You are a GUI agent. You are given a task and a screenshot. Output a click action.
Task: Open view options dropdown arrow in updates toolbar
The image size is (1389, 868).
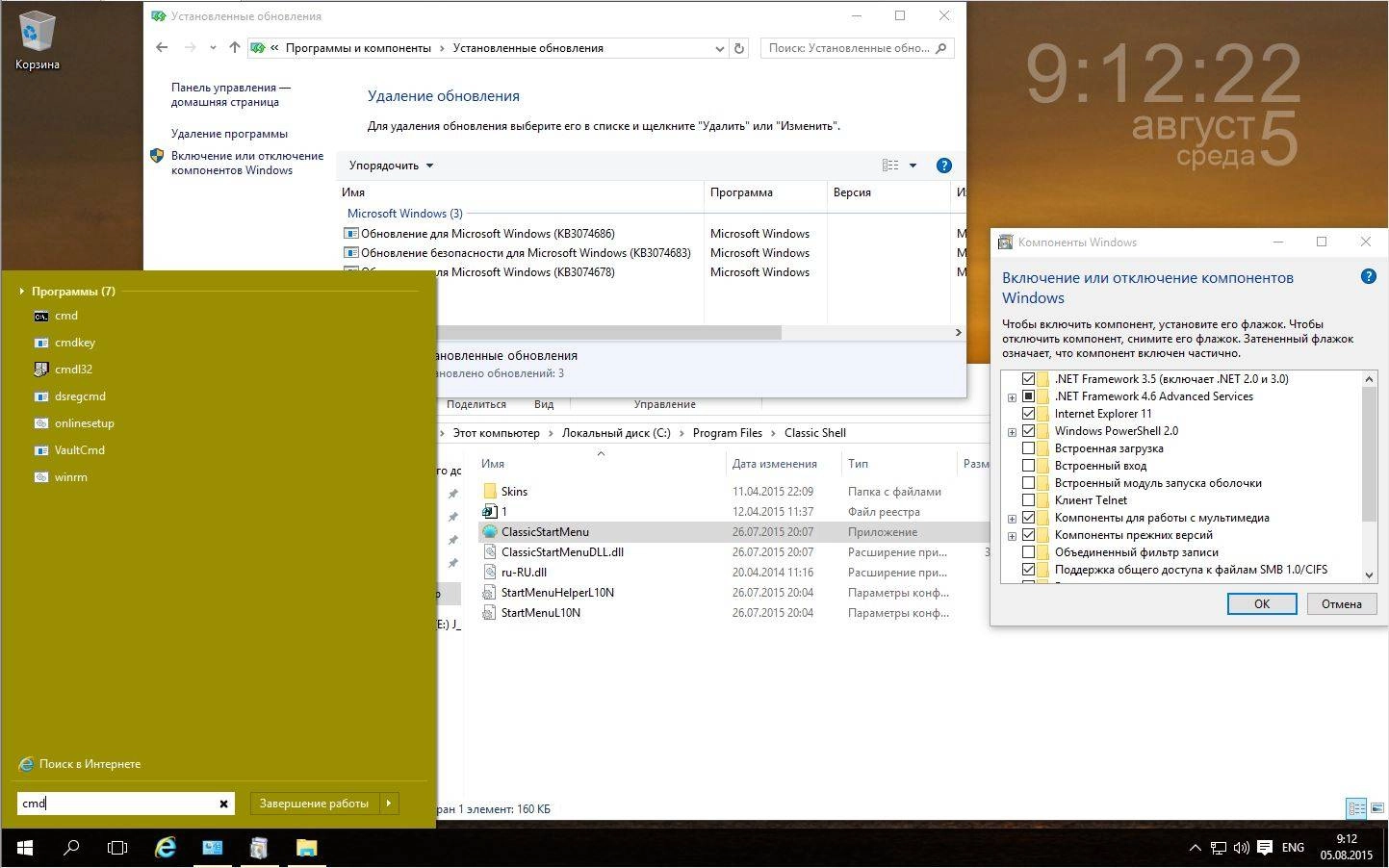point(913,166)
